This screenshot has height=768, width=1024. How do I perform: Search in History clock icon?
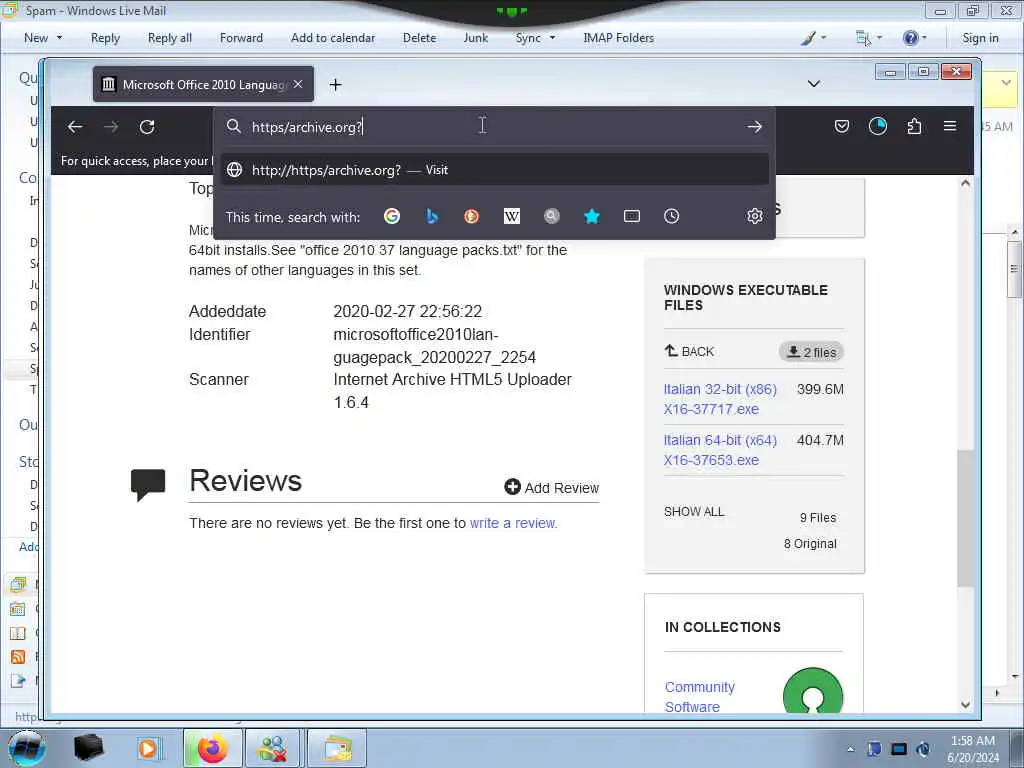click(x=671, y=216)
